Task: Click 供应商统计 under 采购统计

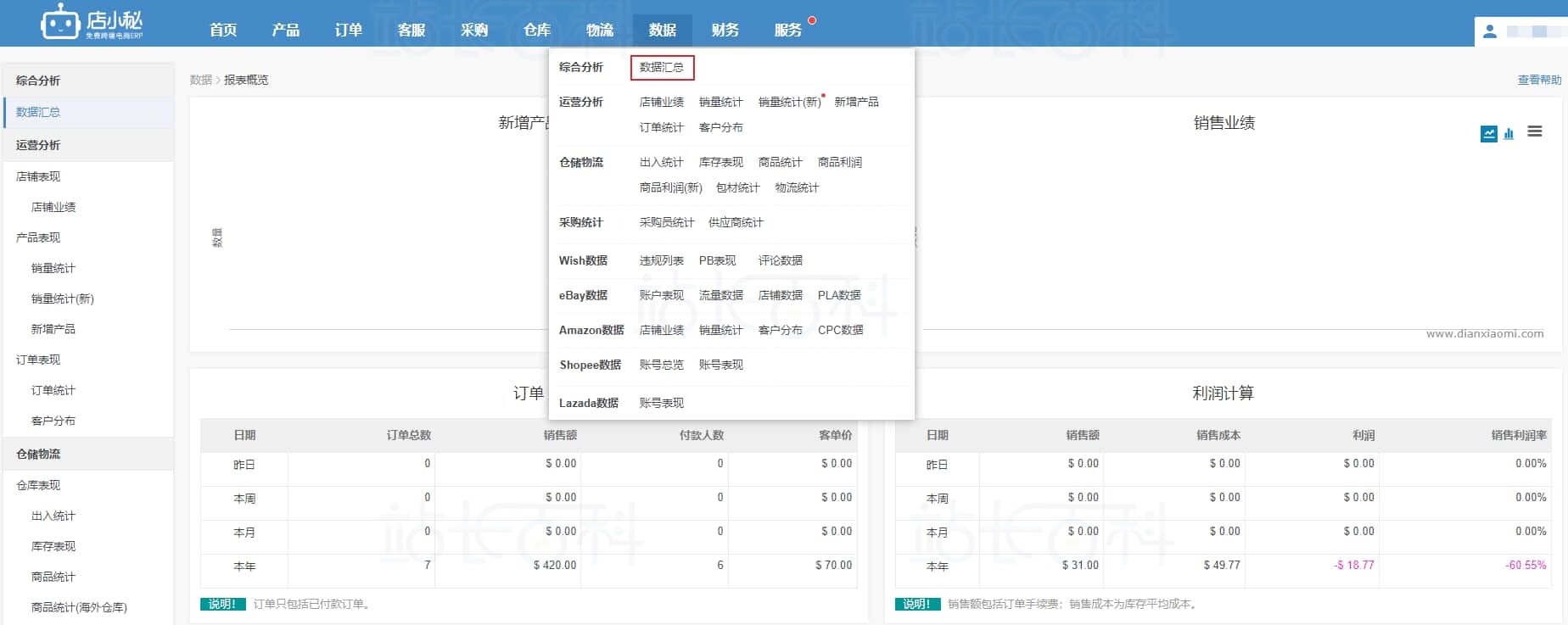Action: pos(735,222)
